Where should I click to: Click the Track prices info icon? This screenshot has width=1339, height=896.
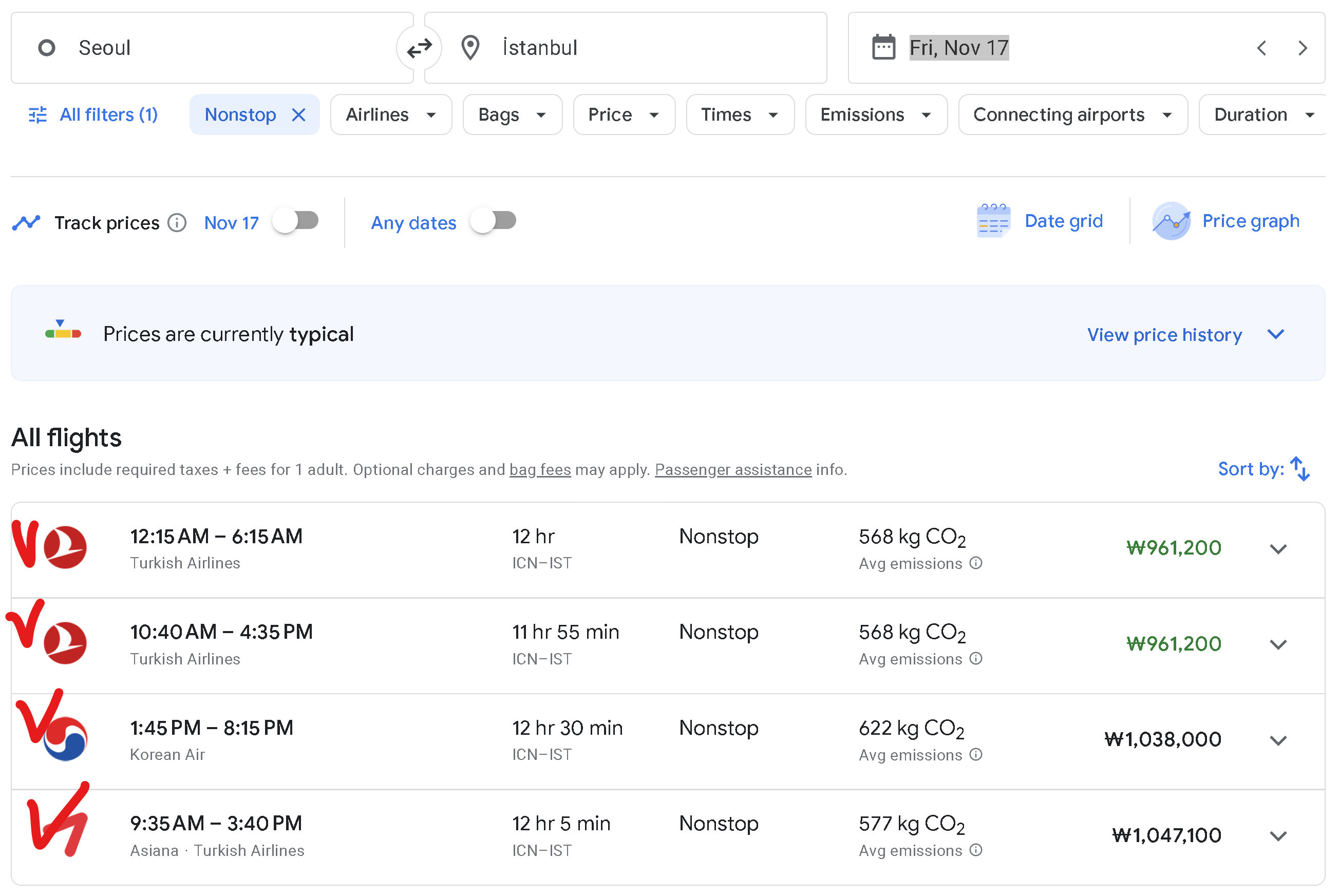177,222
